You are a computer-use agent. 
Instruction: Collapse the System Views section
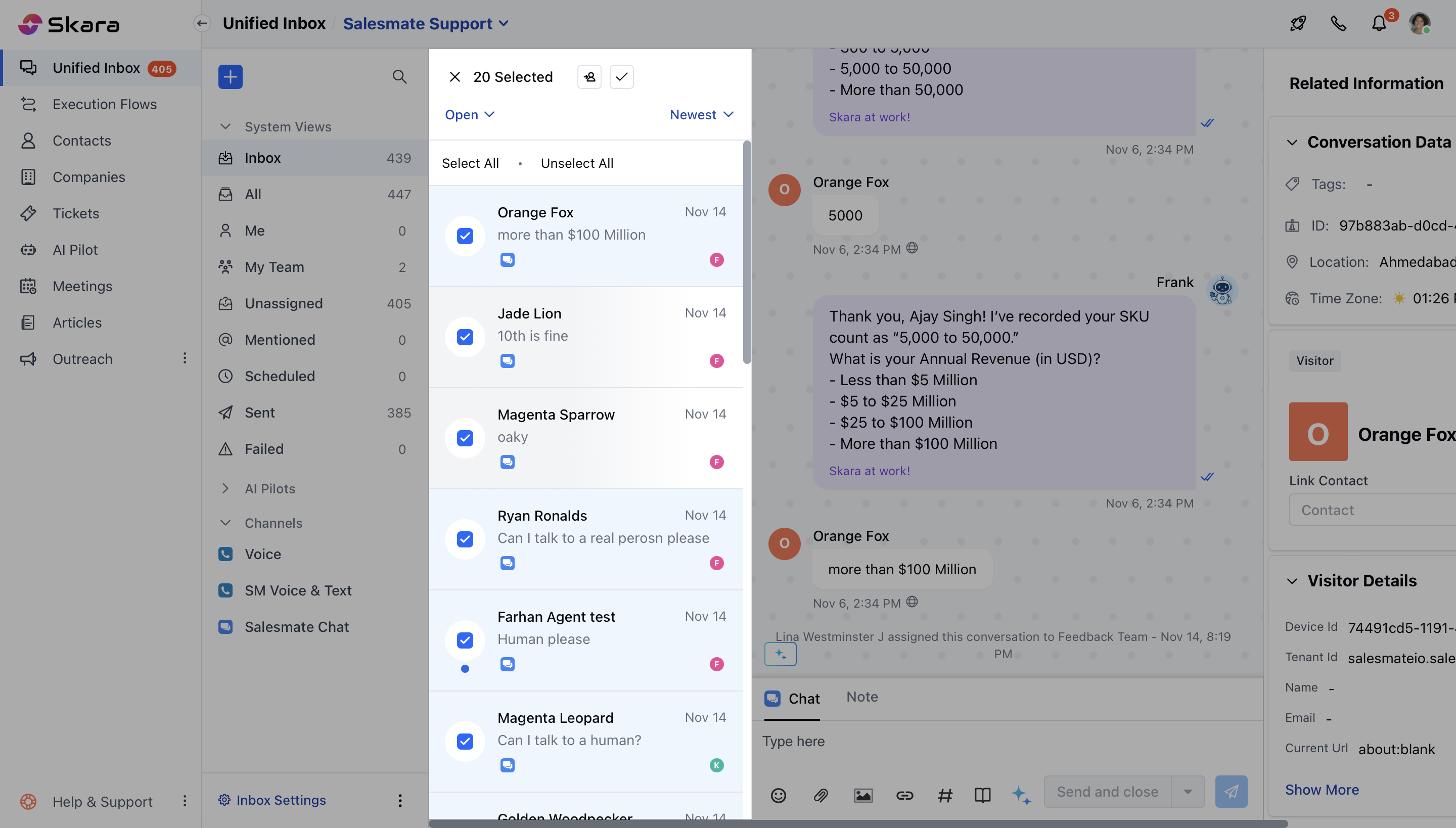(225, 126)
